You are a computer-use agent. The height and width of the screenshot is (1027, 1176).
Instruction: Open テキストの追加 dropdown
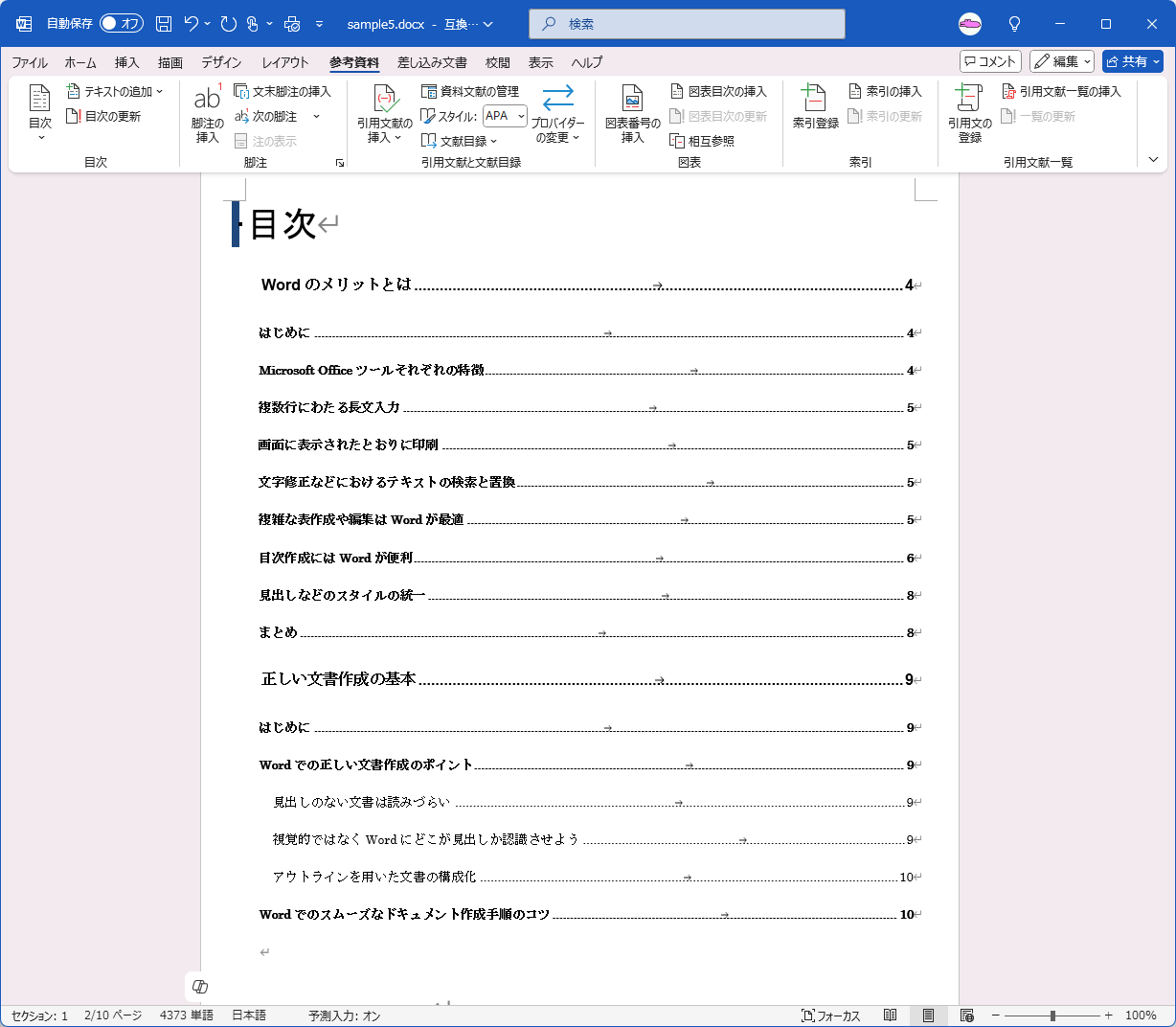(x=115, y=91)
